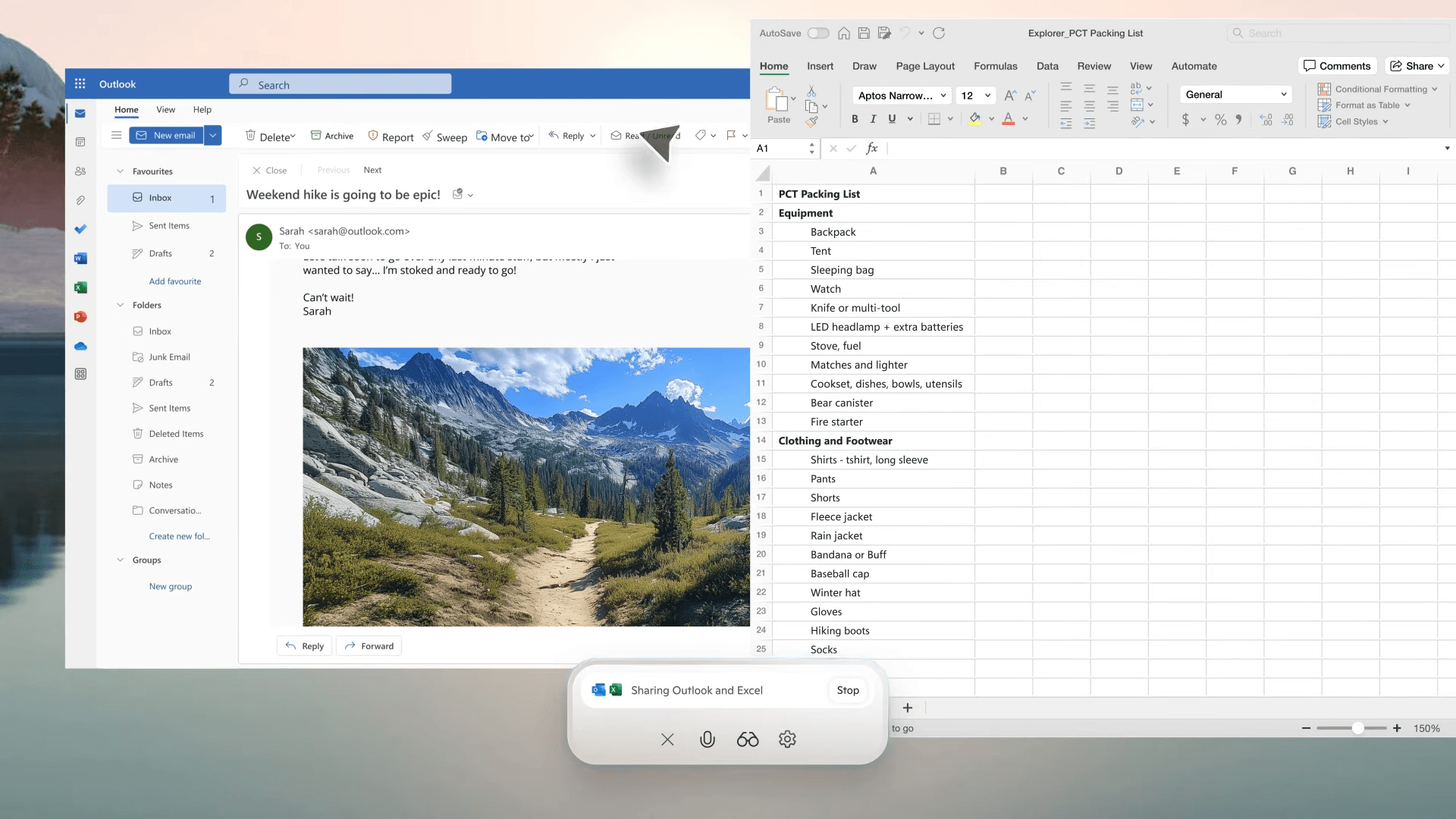This screenshot has width=1456, height=819.
Task: Select the Calendar icon in Outlook sidebar
Action: pyautogui.click(x=80, y=142)
